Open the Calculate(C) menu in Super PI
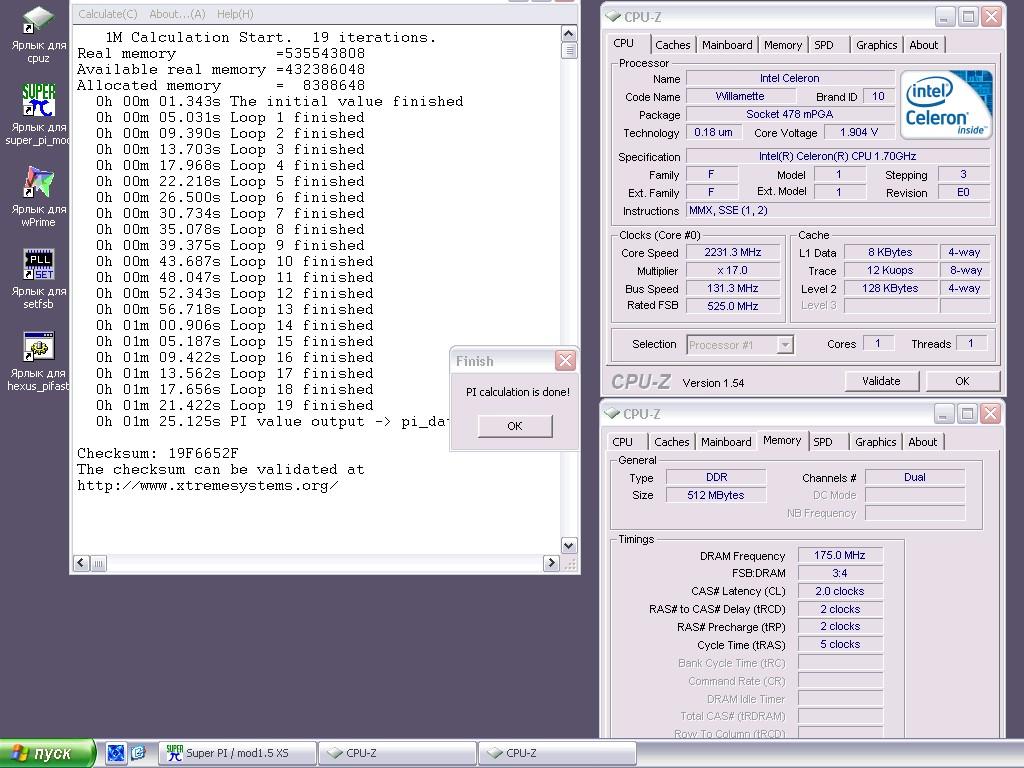The image size is (1024, 768). pos(108,14)
